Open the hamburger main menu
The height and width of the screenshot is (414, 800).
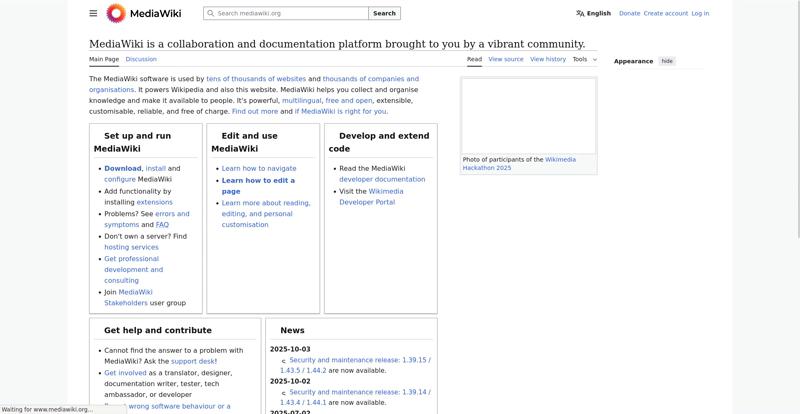[93, 13]
